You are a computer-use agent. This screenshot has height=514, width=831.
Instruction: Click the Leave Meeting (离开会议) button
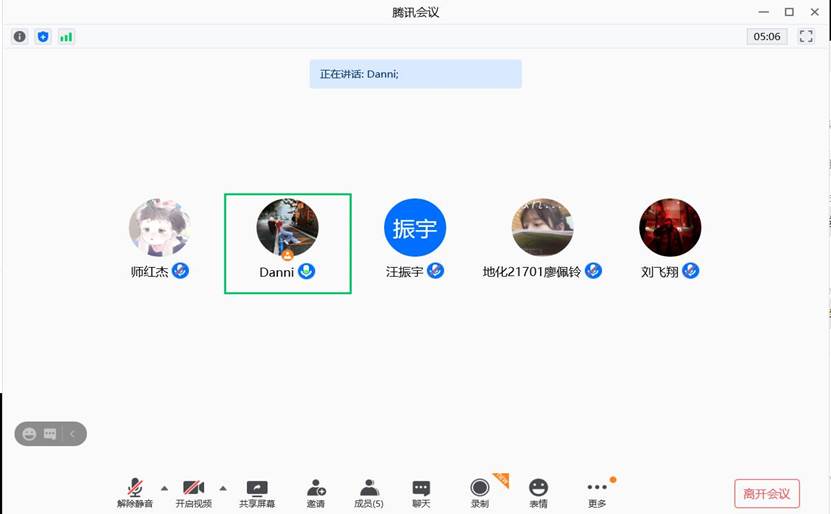pyautogui.click(x=767, y=494)
